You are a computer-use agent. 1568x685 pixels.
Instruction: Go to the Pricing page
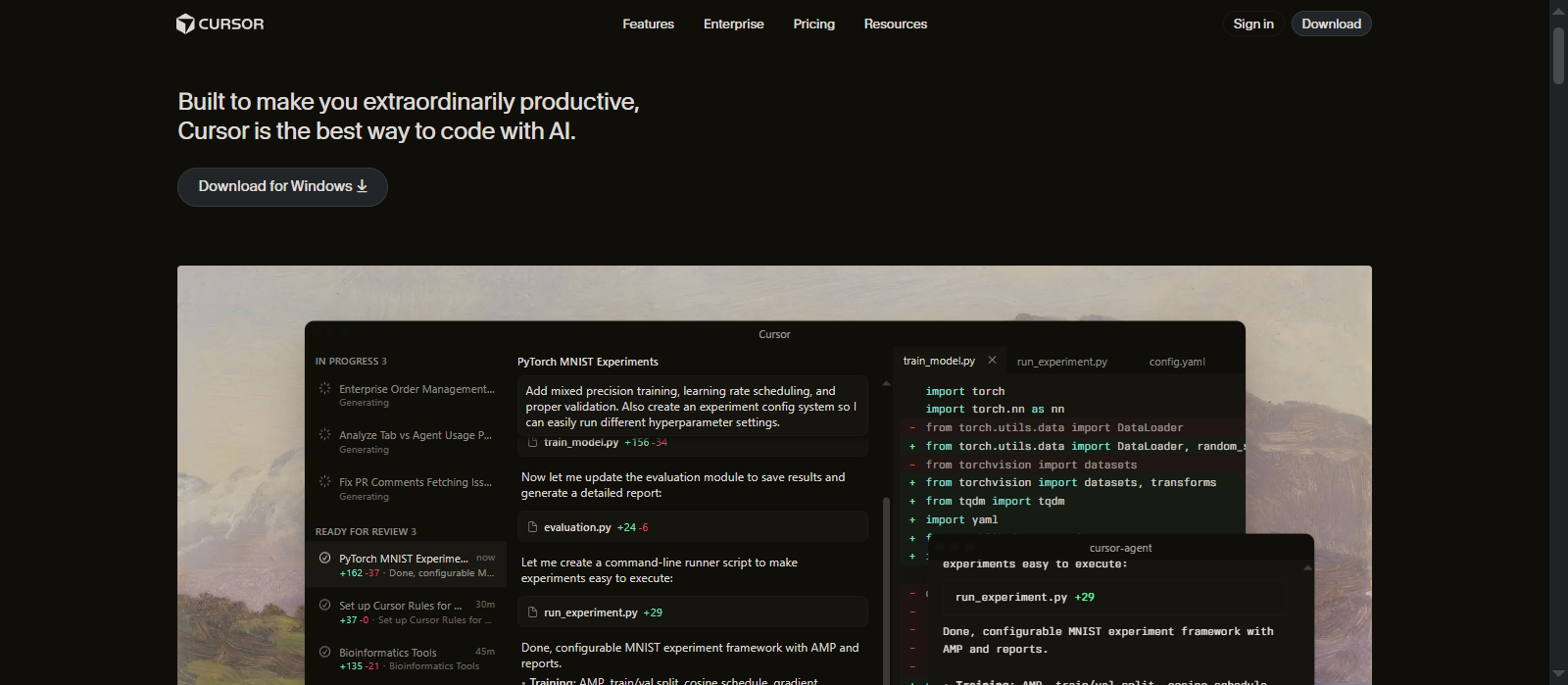pos(813,24)
